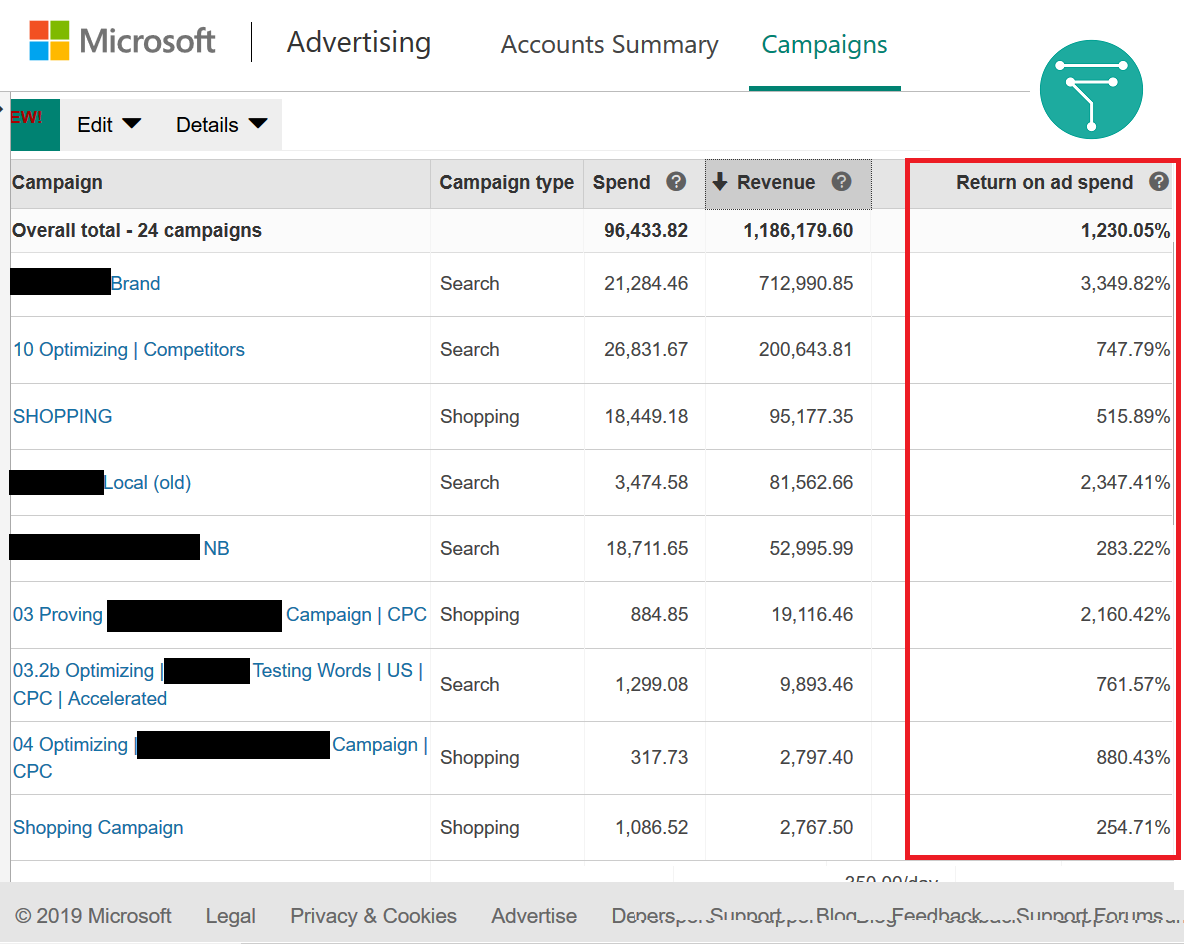Open the 03.2b Optimizing Testing Words campaign
Image resolution: width=1184 pixels, height=944 pixels.
click(x=218, y=684)
